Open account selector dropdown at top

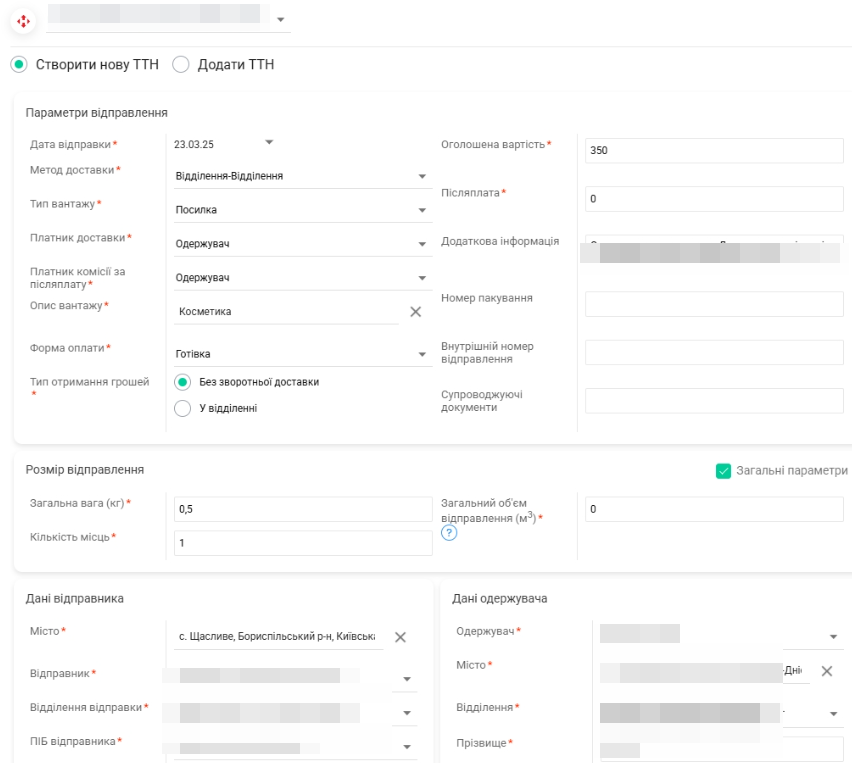pyautogui.click(x=280, y=20)
